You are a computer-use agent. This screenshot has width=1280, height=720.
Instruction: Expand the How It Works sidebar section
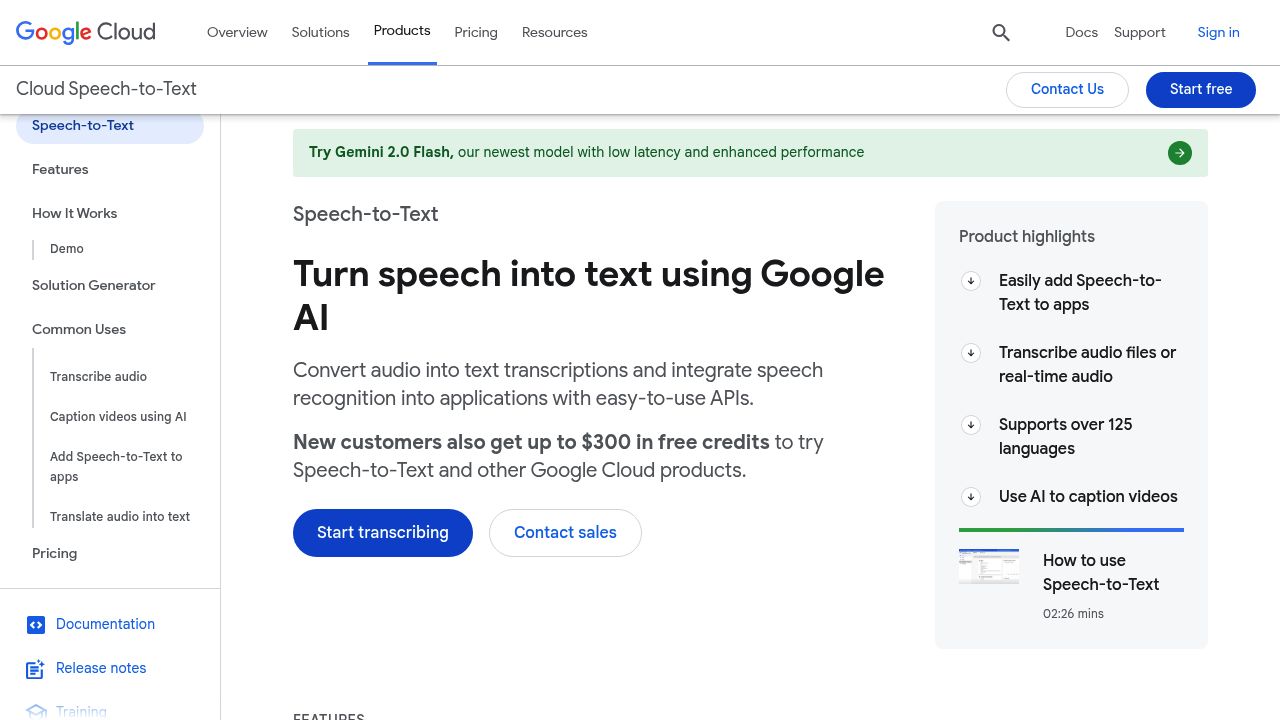pos(74,213)
